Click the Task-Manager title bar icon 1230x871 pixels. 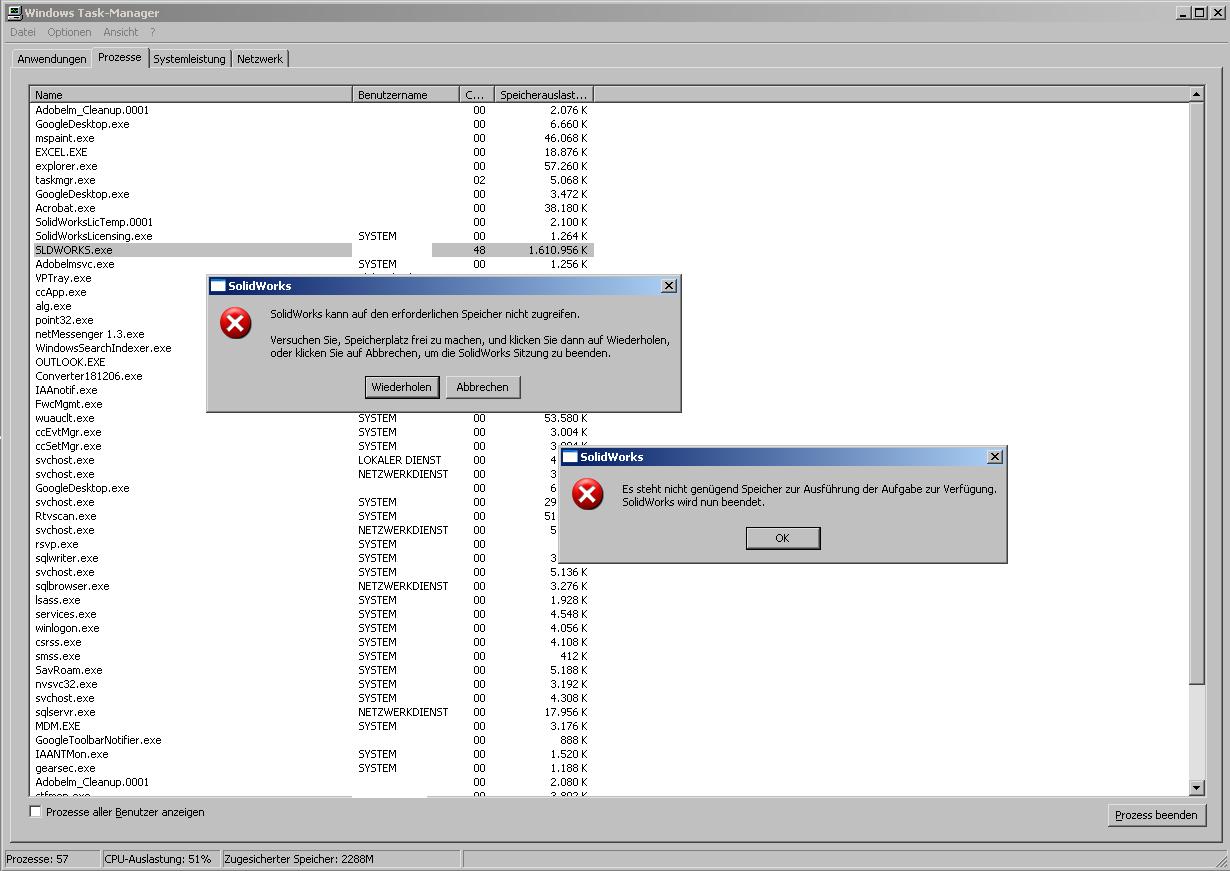tap(14, 13)
